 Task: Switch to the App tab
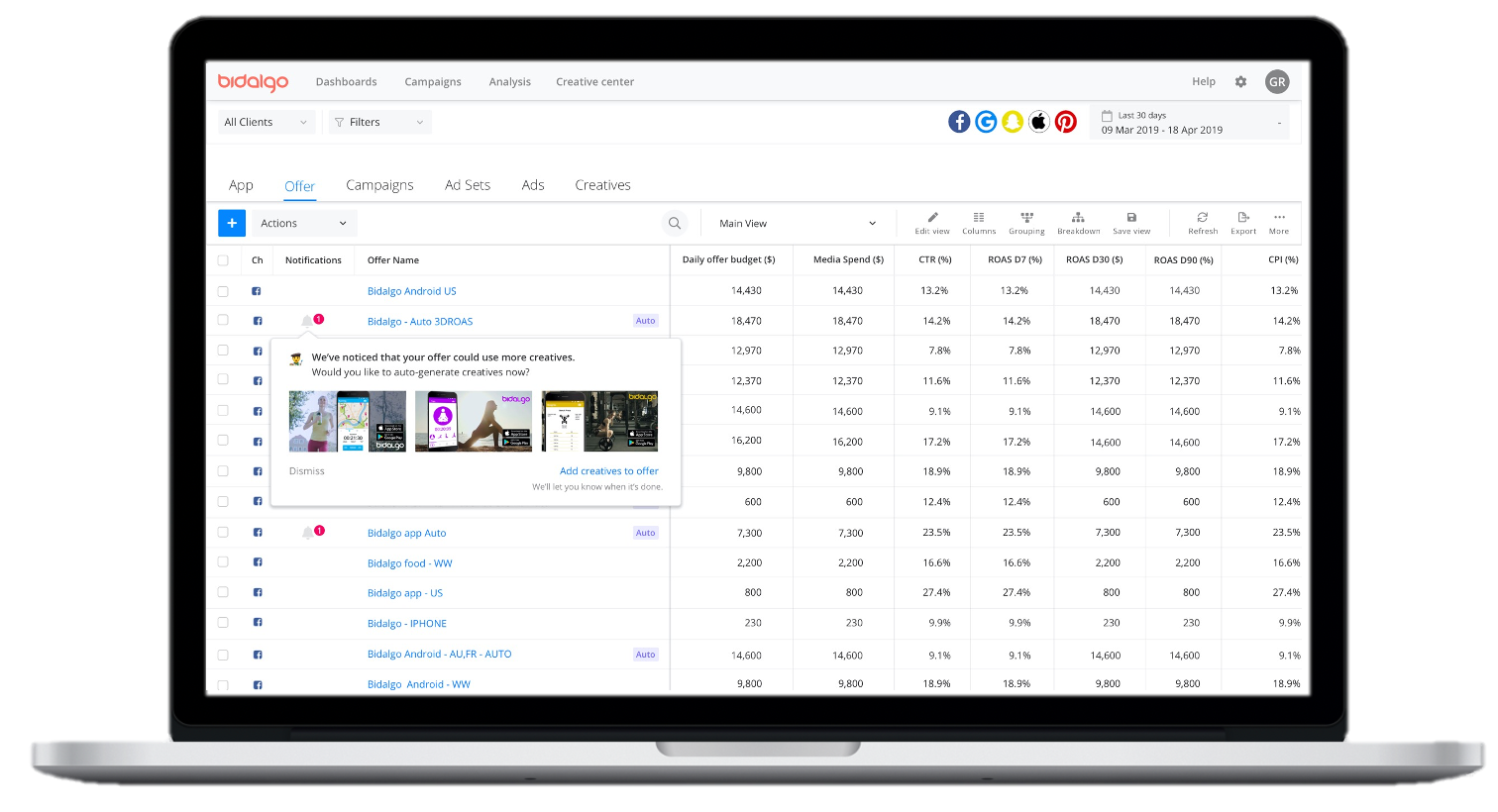[241, 185]
